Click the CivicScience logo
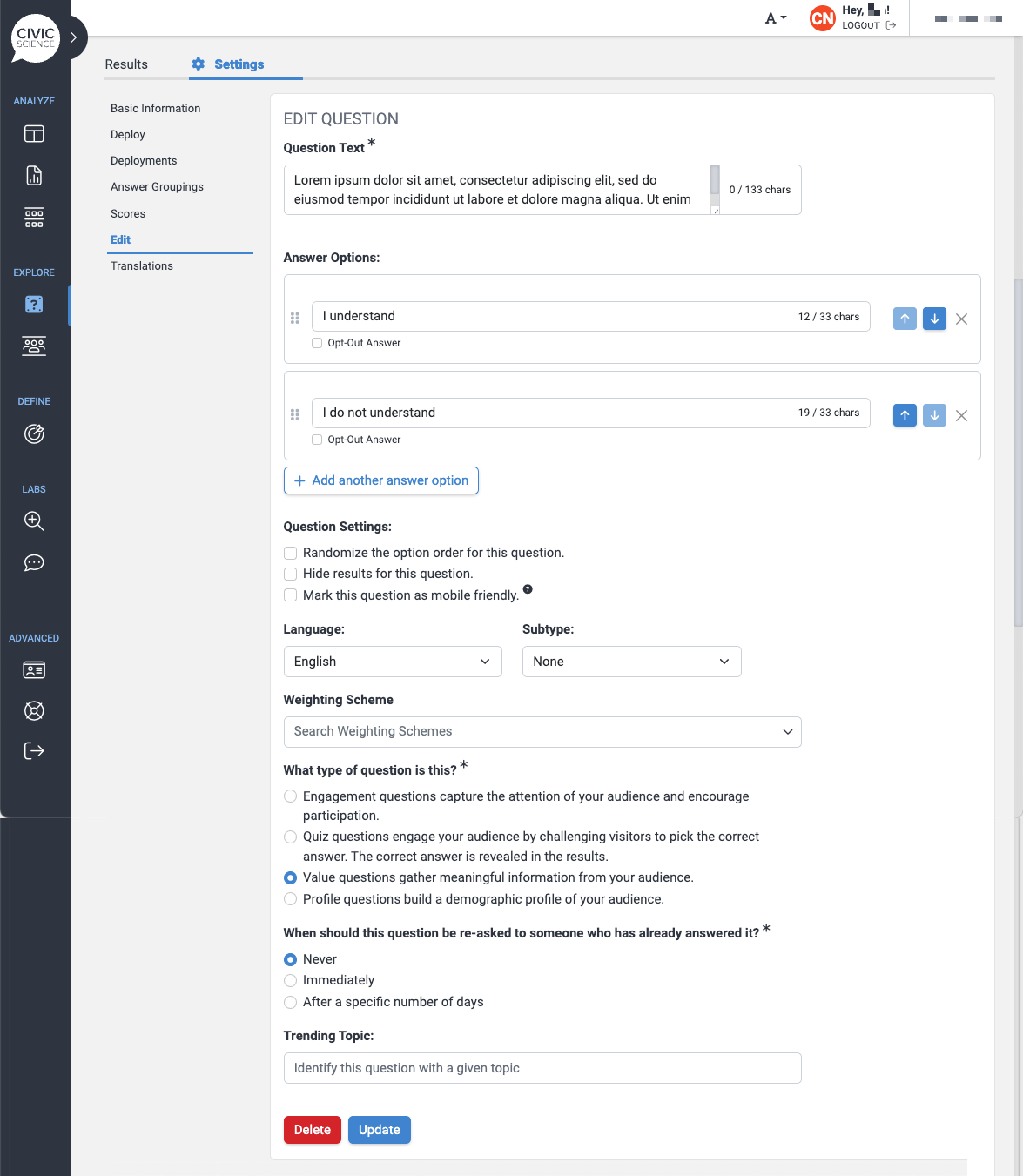The image size is (1023, 1176). coord(35,38)
